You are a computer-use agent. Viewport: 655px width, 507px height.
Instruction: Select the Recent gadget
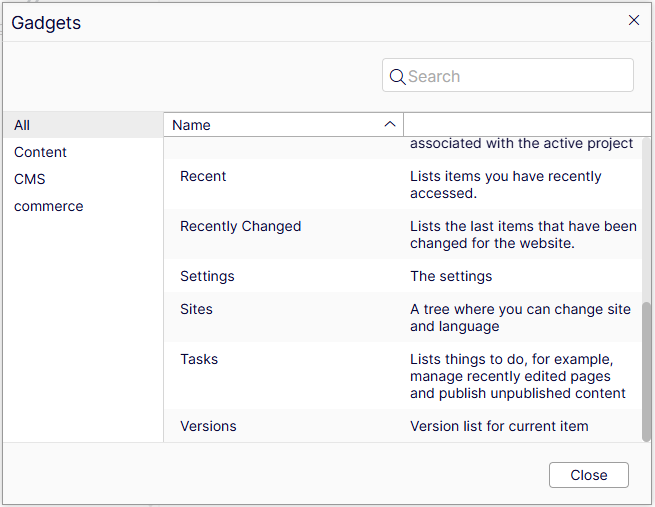(x=203, y=176)
